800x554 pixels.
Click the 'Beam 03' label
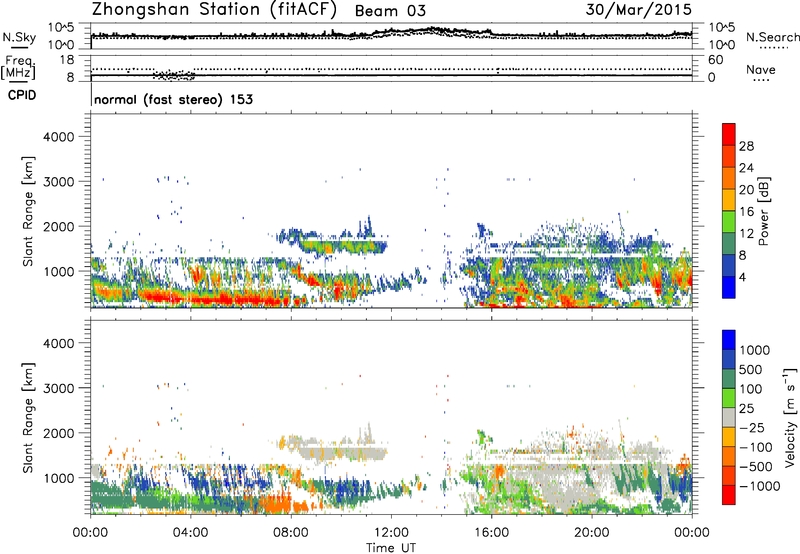tap(390, 11)
